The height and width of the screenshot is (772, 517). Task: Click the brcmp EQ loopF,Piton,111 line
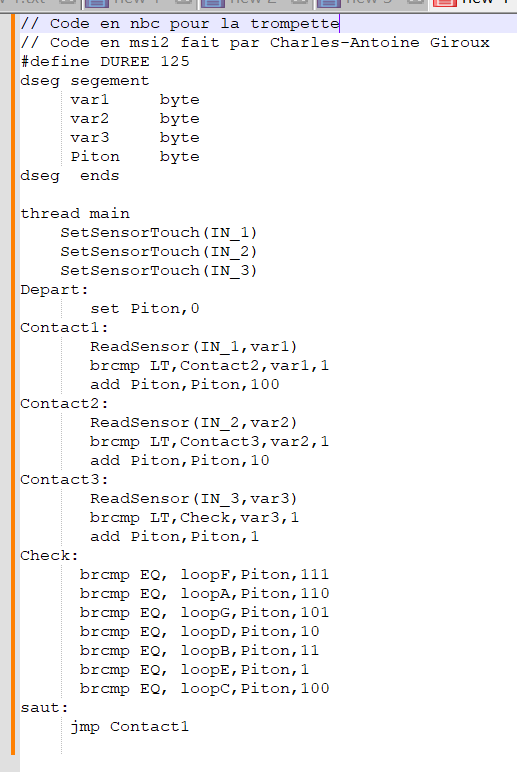pyautogui.click(x=204, y=575)
